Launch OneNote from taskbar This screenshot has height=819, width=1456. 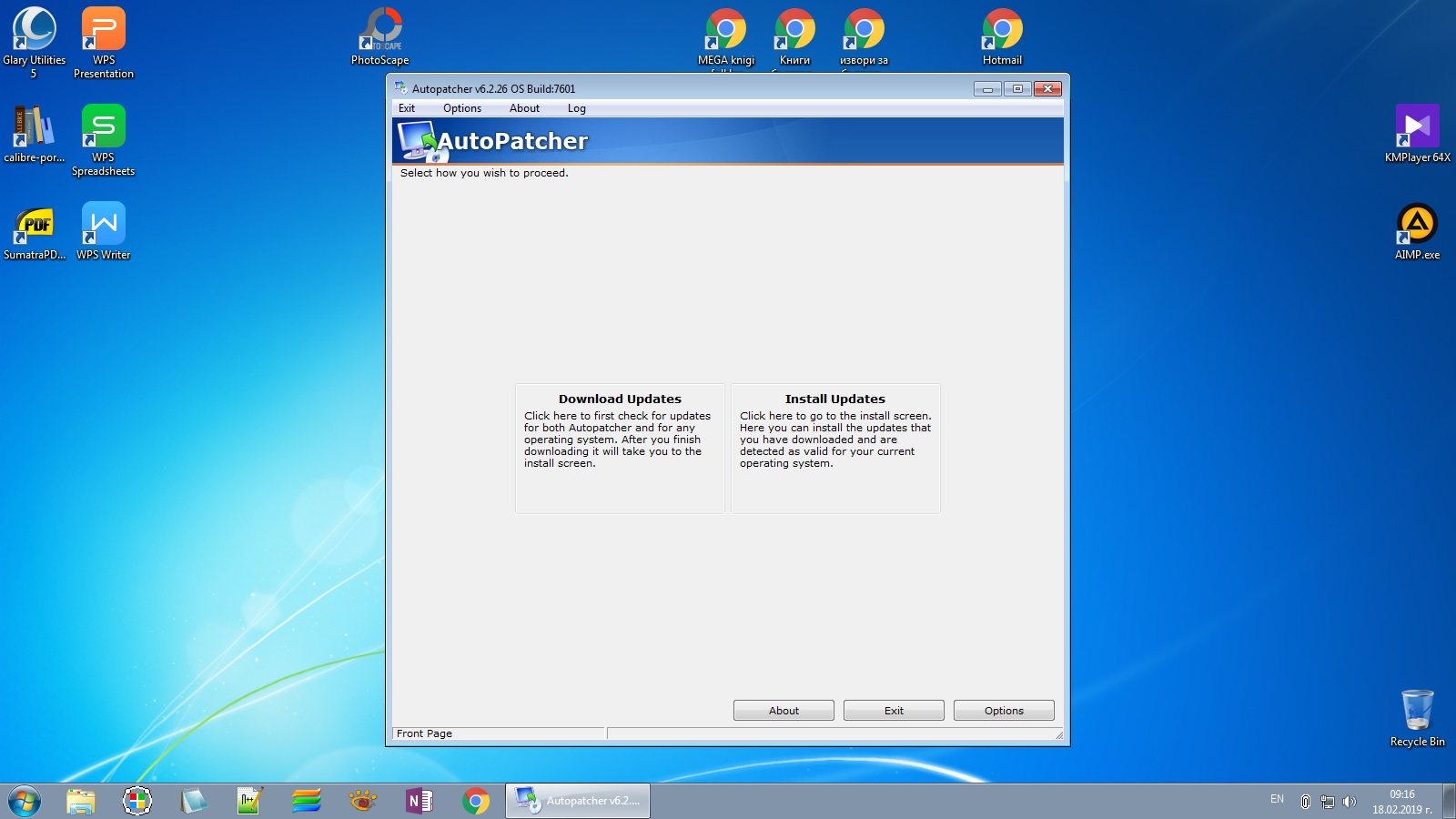click(420, 801)
